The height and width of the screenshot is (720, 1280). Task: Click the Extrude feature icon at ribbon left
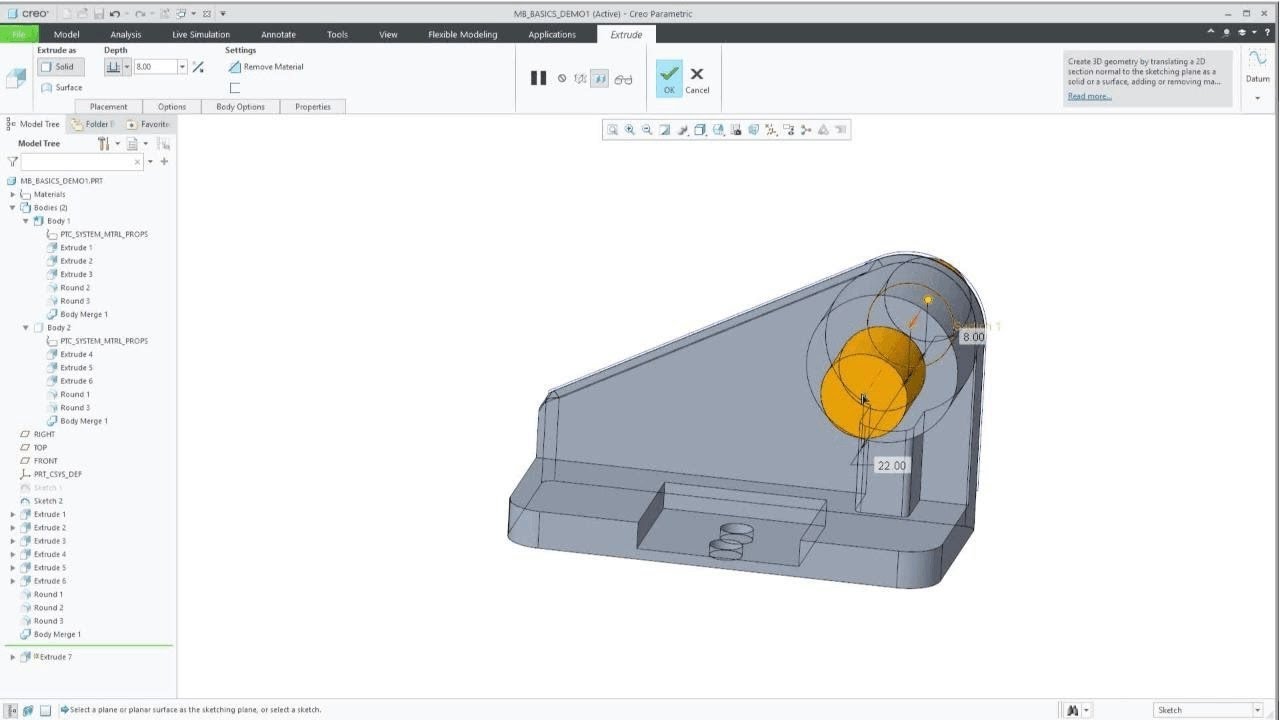[16, 78]
